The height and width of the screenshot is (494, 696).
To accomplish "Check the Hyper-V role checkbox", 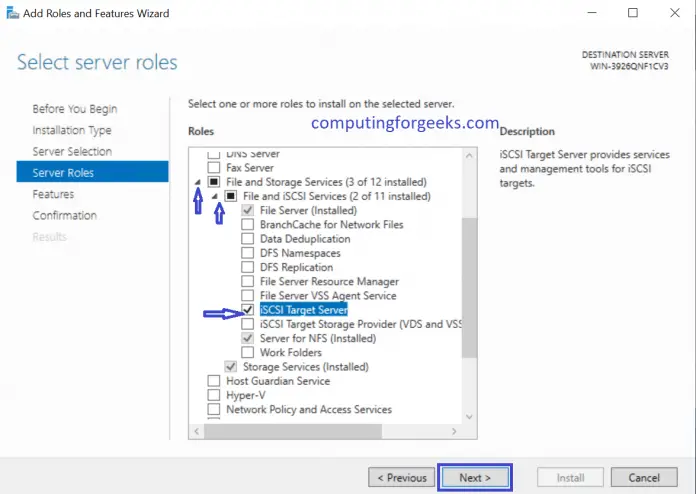I will 213,395.
